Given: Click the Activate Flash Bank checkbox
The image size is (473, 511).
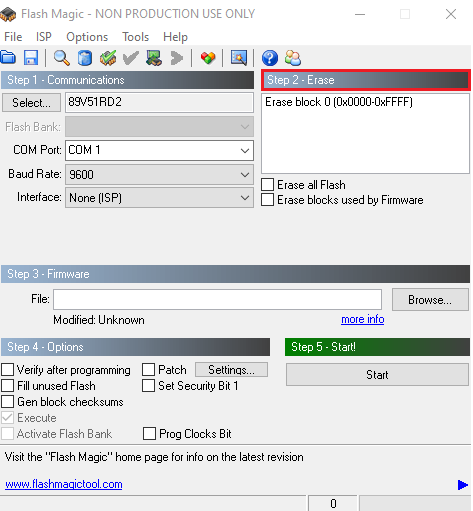Looking at the screenshot, I should tap(8, 434).
